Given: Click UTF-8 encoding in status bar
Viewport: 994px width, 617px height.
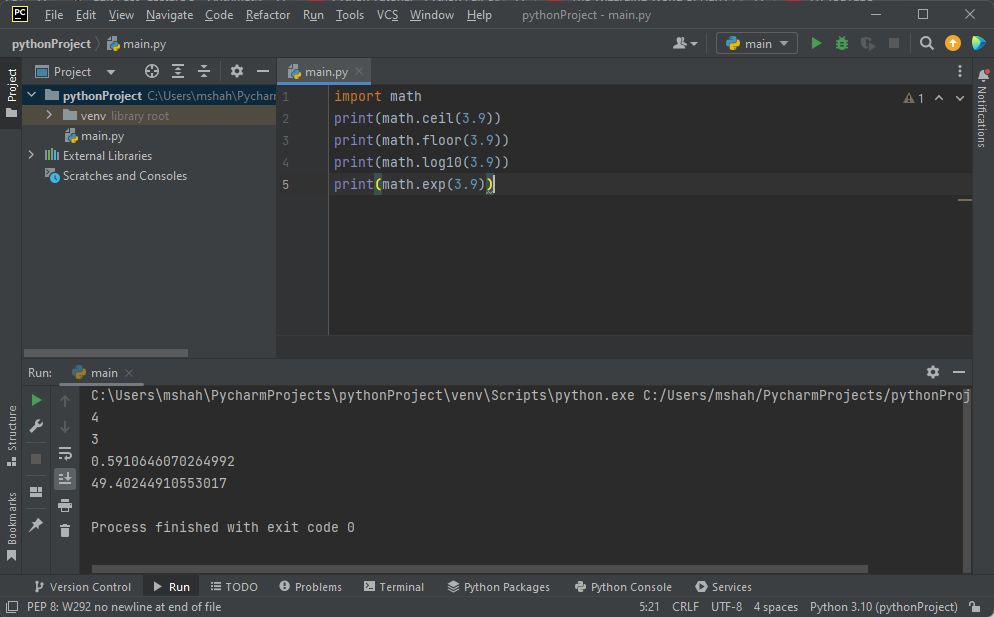Looking at the screenshot, I should tap(726, 607).
